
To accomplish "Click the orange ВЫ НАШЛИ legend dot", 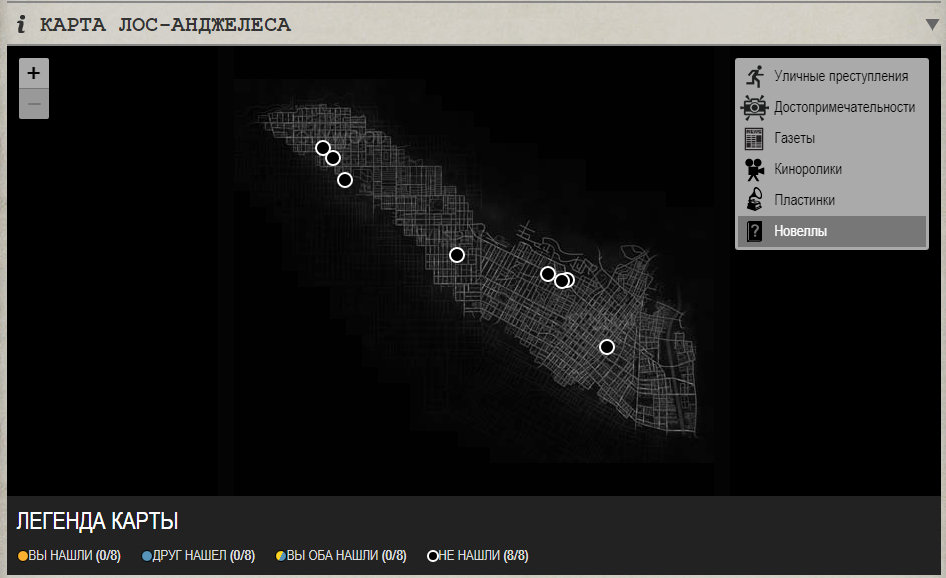I will coord(23,556).
